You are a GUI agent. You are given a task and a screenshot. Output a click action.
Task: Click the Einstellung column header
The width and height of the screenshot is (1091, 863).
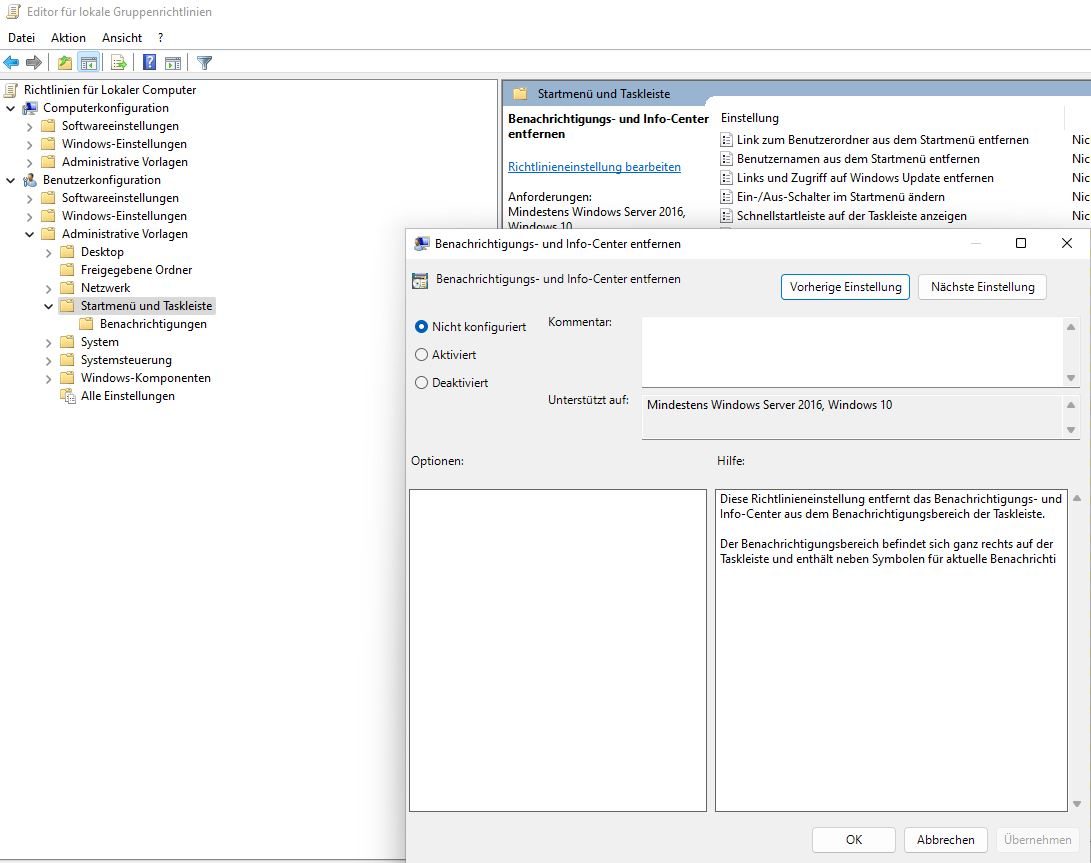(750, 118)
